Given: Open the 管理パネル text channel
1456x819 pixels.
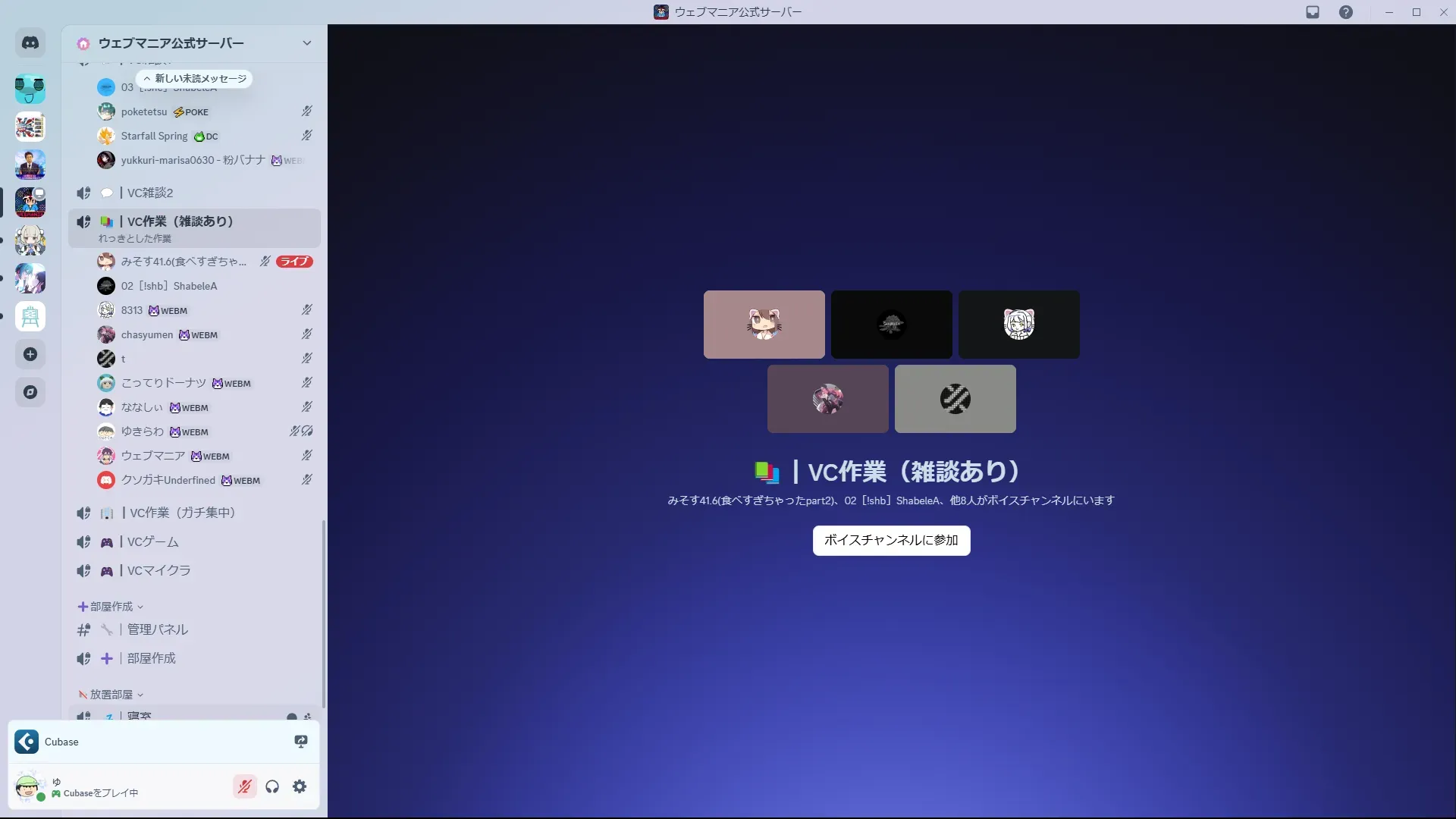Looking at the screenshot, I should [x=157, y=629].
